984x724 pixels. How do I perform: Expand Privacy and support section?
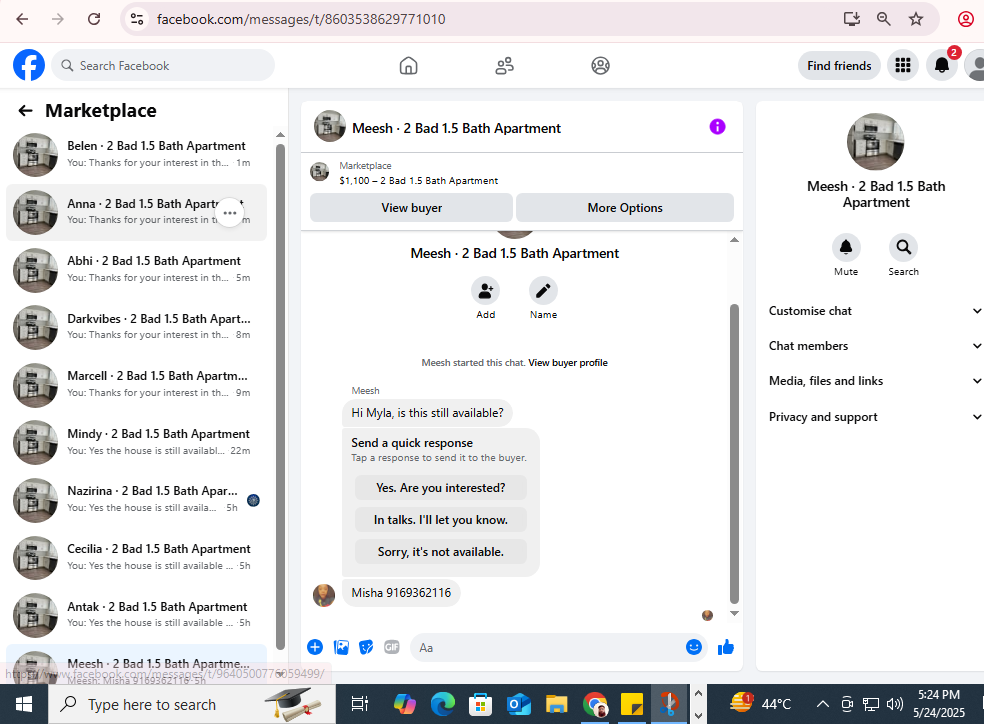875,417
